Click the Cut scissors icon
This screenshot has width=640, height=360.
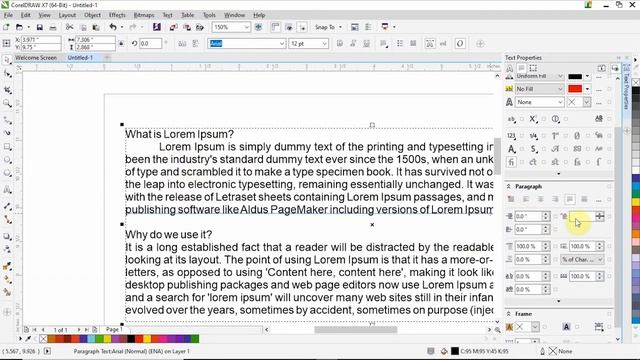69,27
